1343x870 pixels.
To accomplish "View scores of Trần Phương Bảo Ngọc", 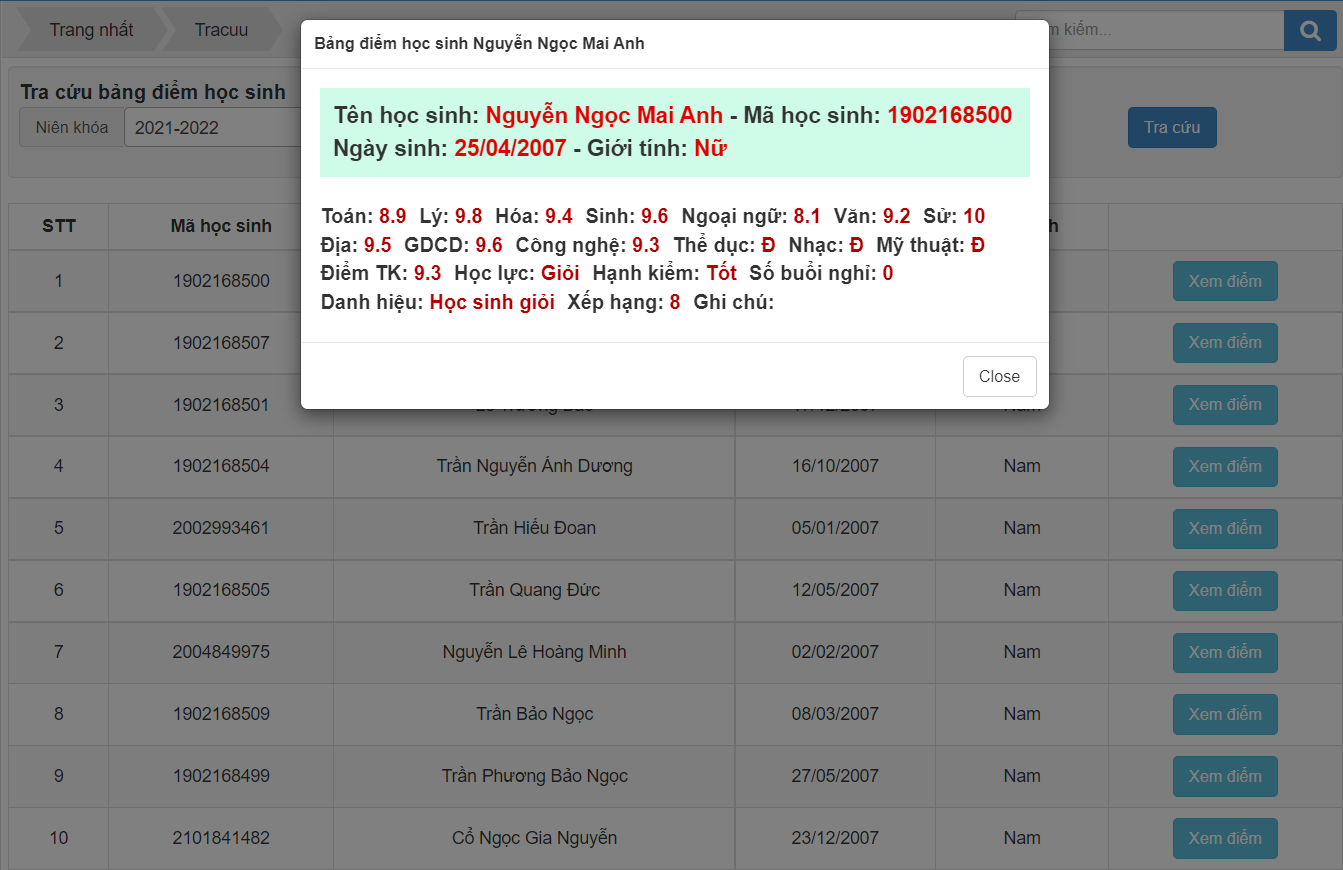I will (1225, 776).
